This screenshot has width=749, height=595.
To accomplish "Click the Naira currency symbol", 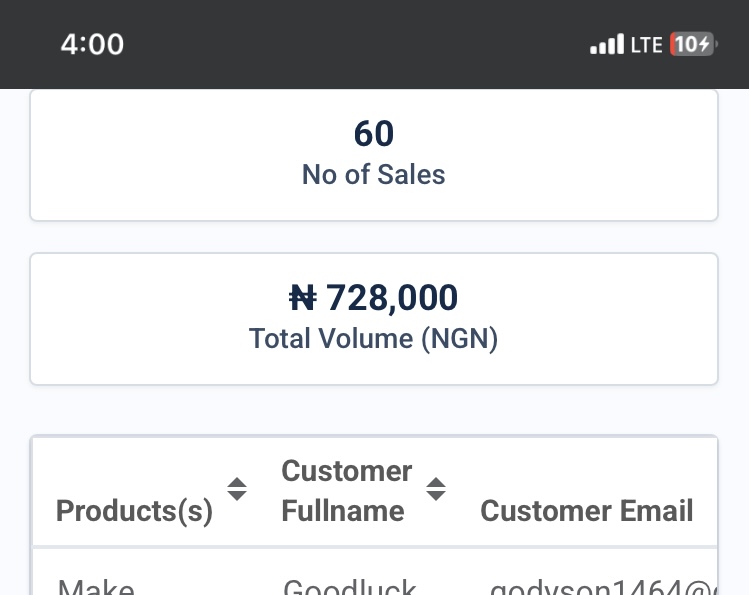I will coord(303,298).
